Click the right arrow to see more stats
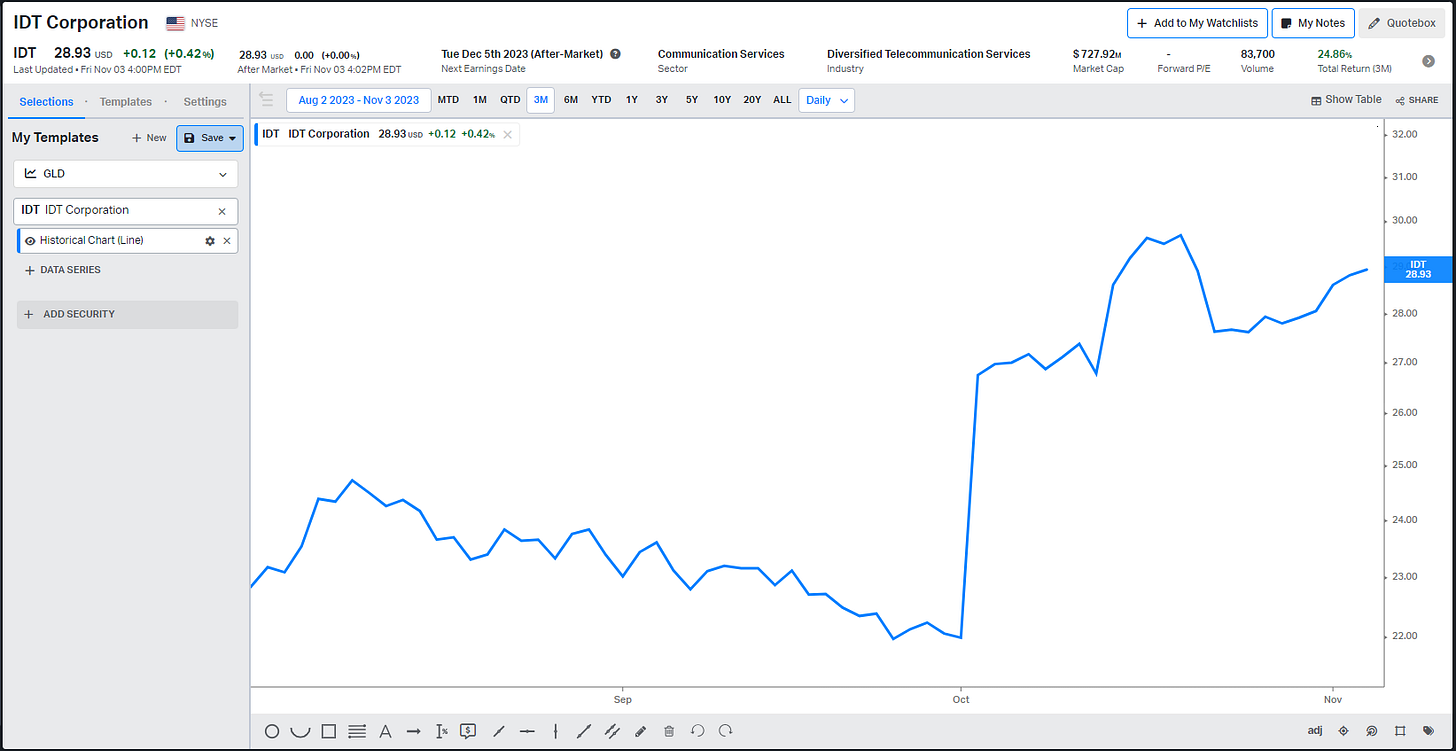This screenshot has height=751, width=1456. [1428, 61]
